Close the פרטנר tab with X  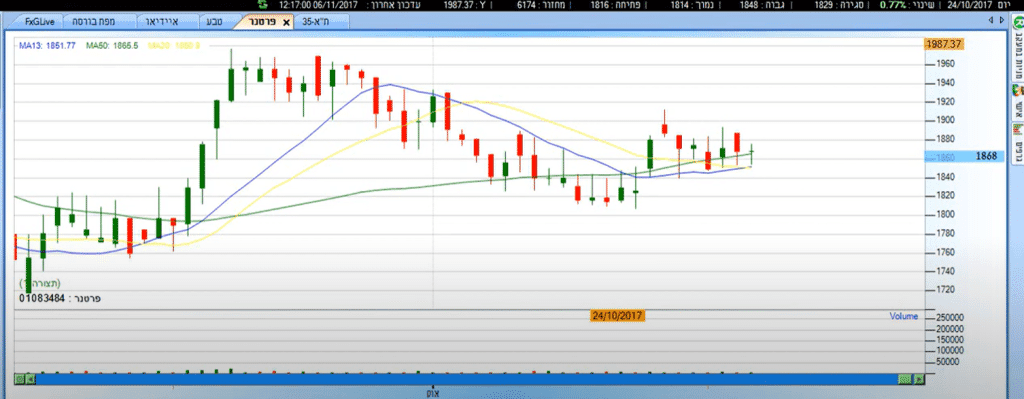click(x=286, y=22)
